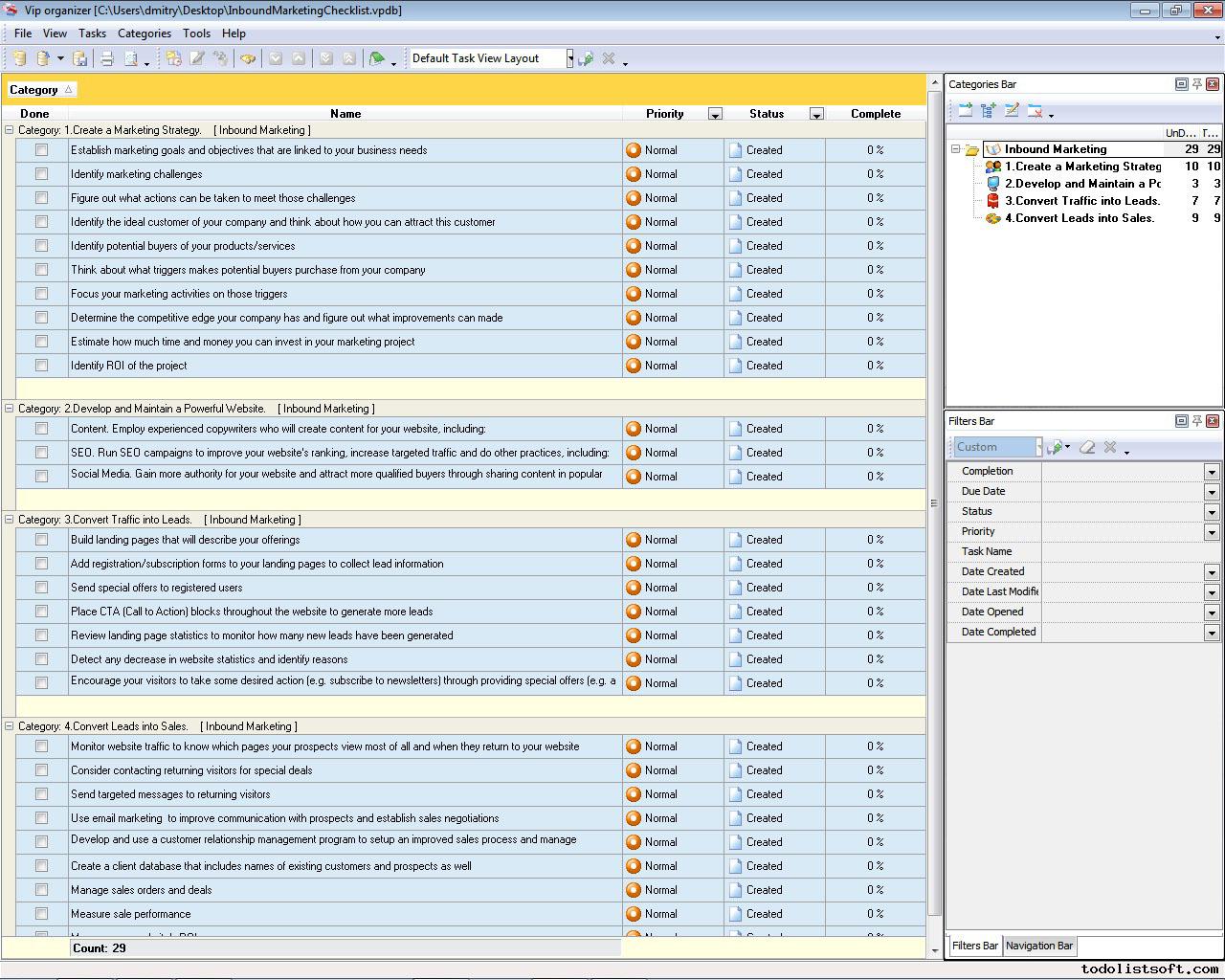
Task: Click the Edit Category pencil icon
Action: pos(1012,111)
